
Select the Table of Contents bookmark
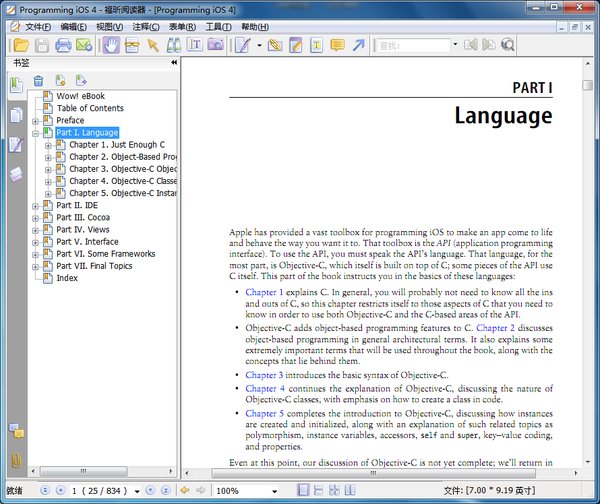tap(90, 108)
